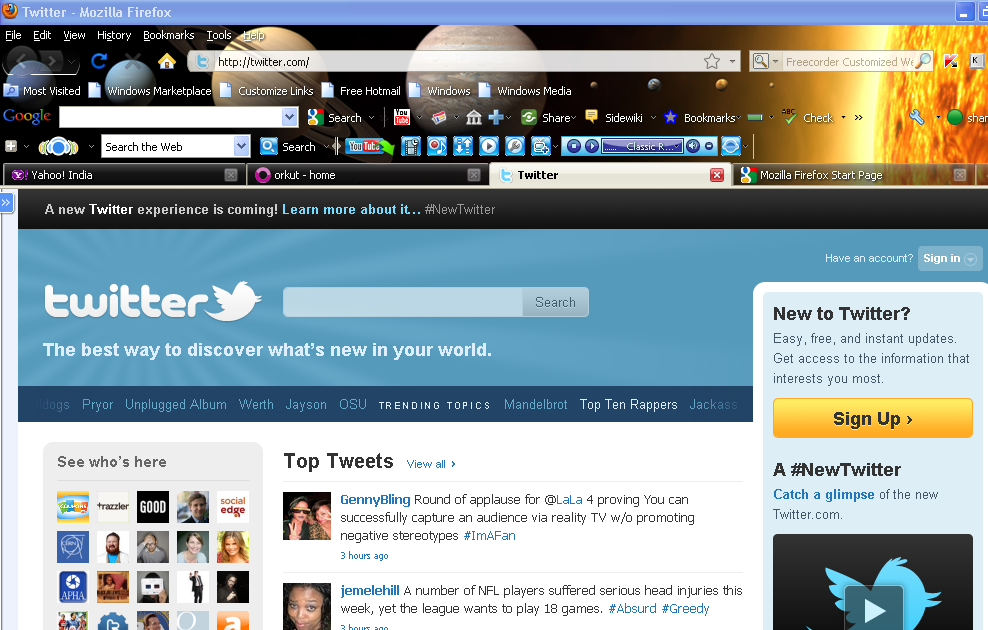Image resolution: width=988 pixels, height=630 pixels.
Task: Play the Classic R... radio station
Action: pos(591,147)
